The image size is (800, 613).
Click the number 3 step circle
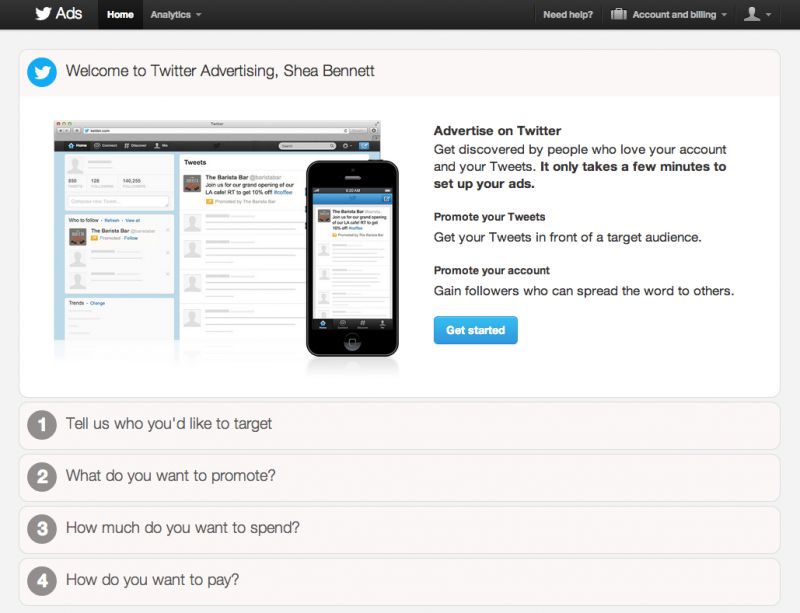click(x=42, y=529)
